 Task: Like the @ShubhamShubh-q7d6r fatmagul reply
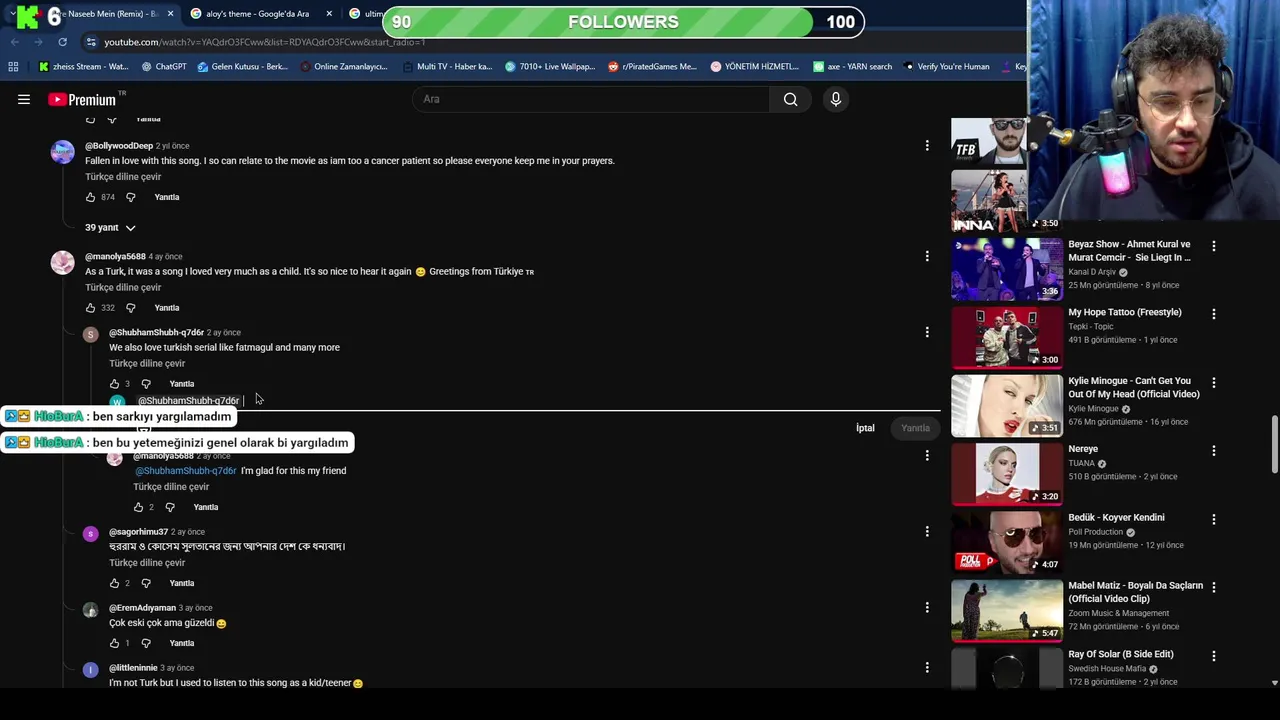pyautogui.click(x=114, y=384)
